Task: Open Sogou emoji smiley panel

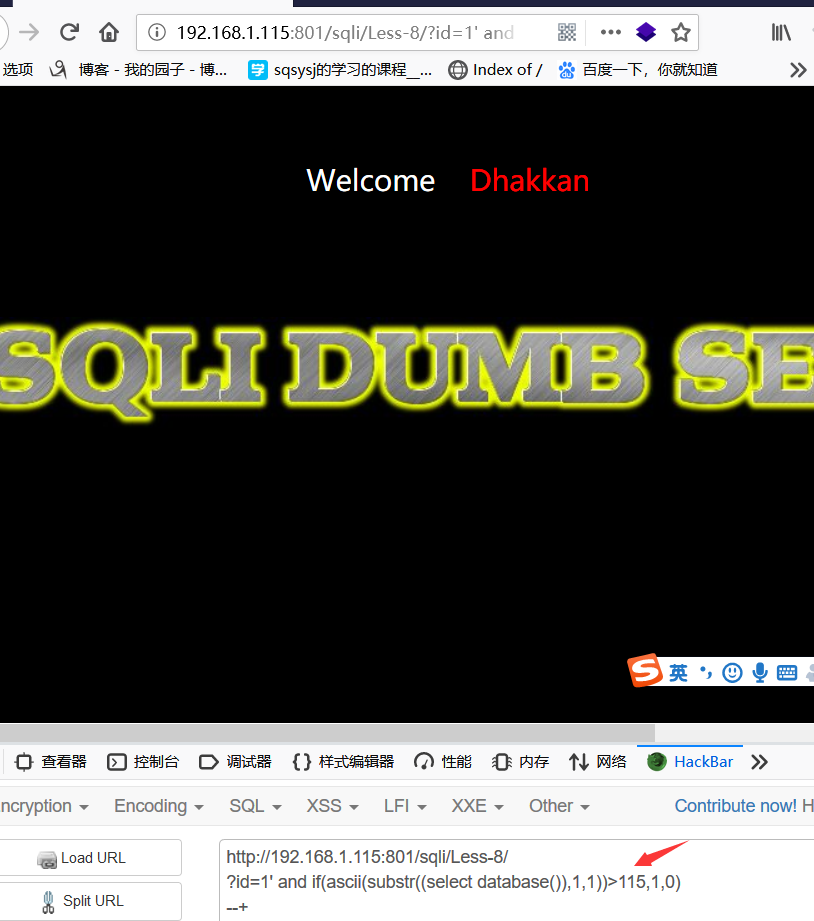Action: (732, 673)
